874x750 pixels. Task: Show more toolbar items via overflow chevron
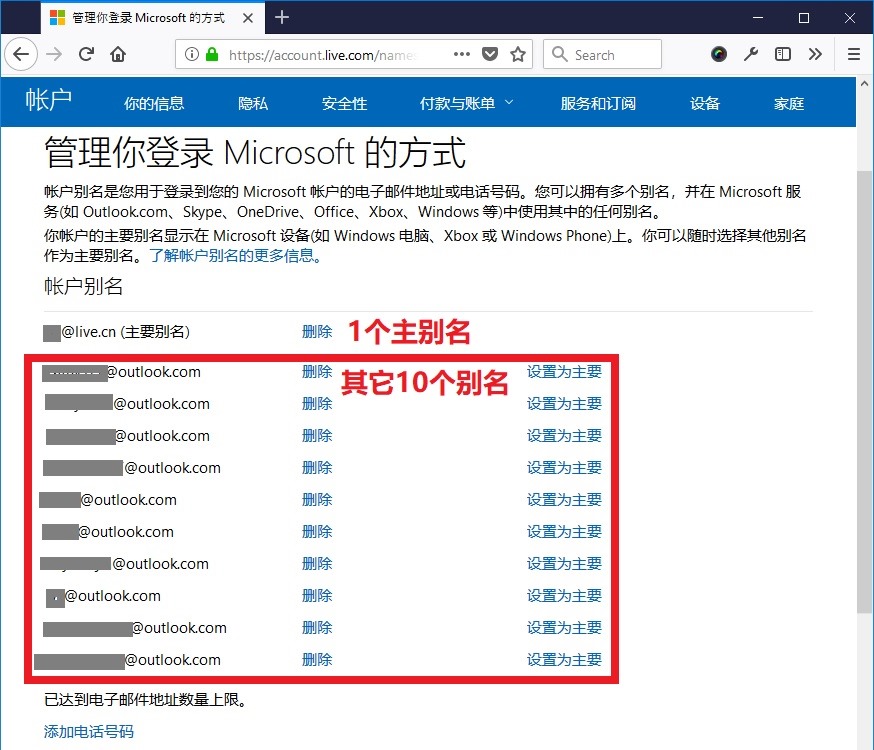click(x=816, y=54)
